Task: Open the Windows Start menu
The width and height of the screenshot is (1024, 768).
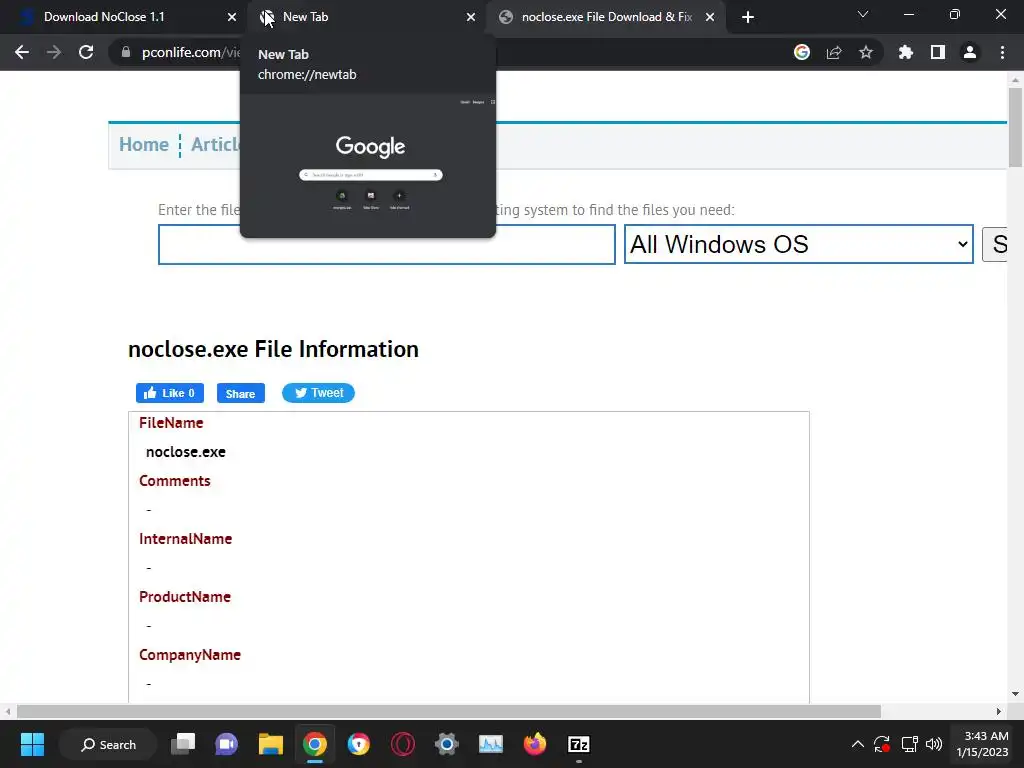Action: [32, 744]
